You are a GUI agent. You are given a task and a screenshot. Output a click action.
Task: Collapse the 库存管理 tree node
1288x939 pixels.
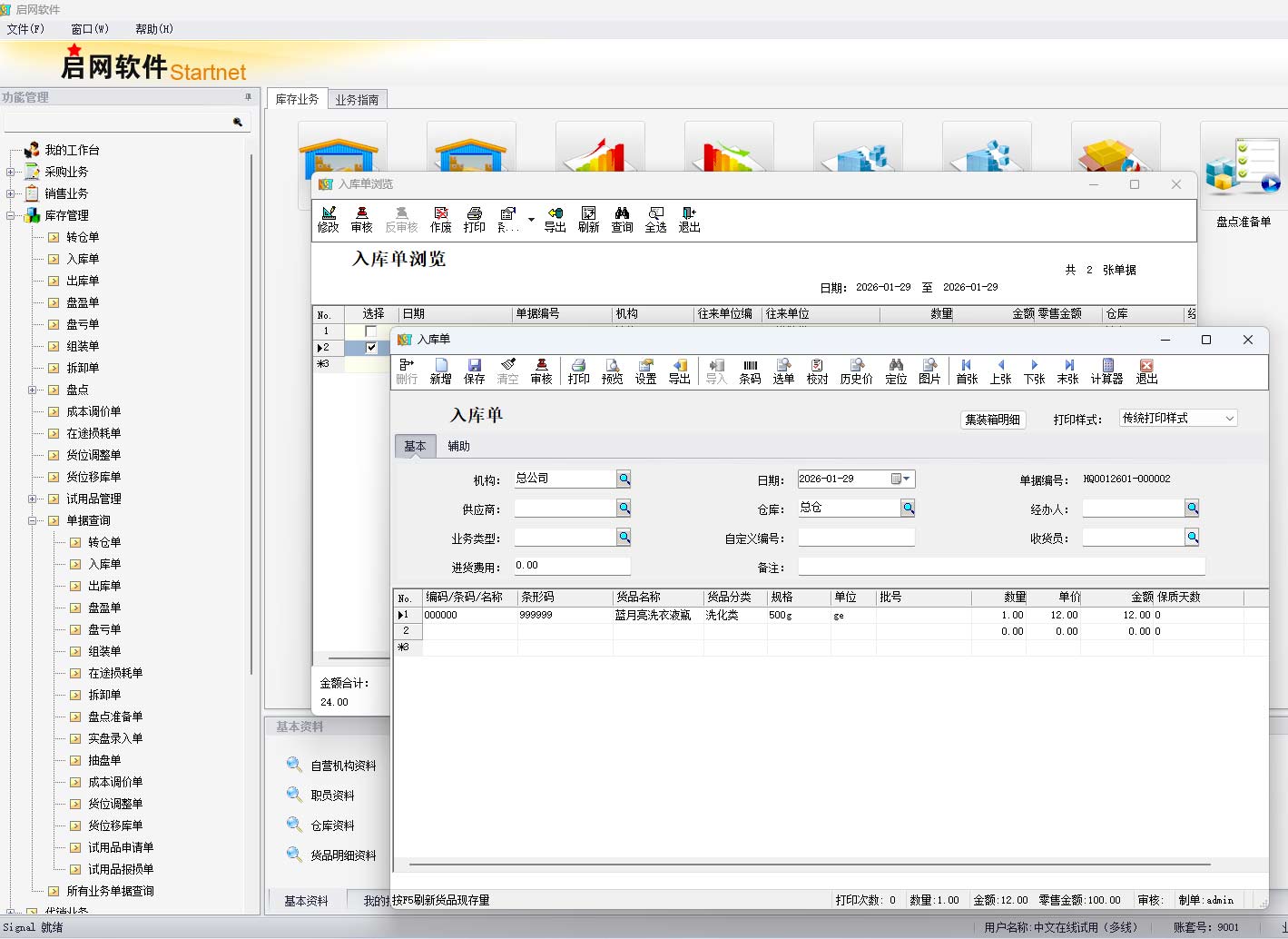coord(11,215)
